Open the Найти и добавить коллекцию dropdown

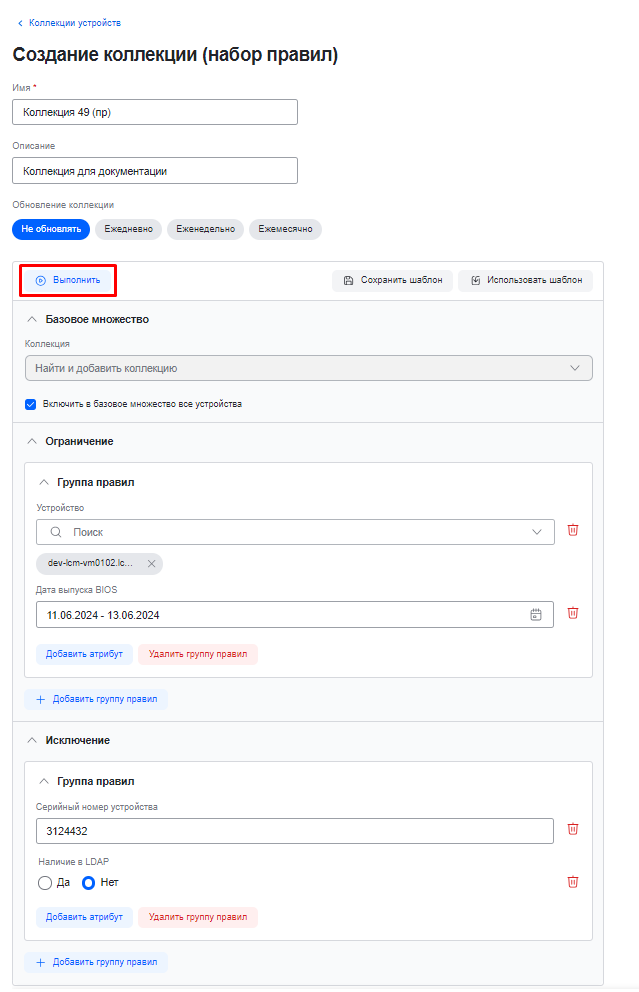(x=308, y=368)
